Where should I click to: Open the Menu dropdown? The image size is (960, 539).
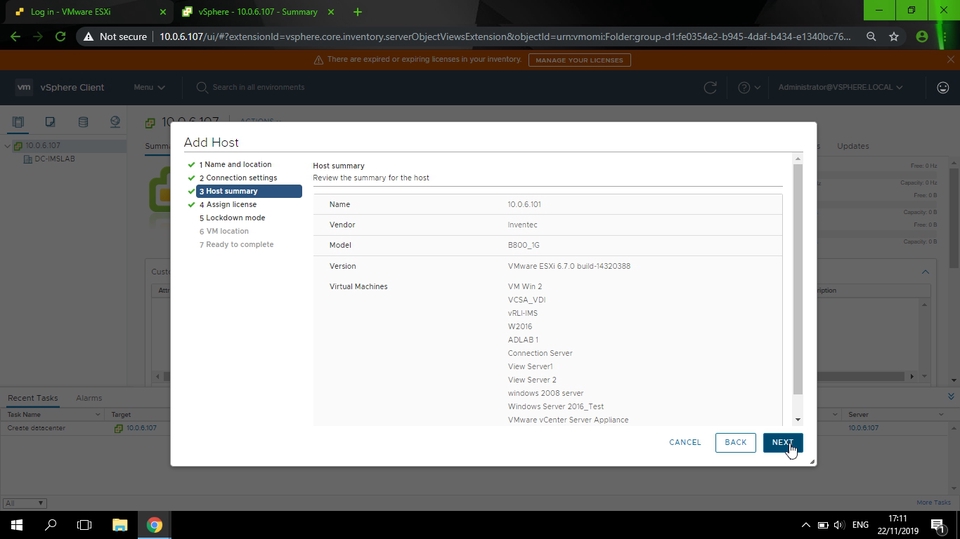click(149, 87)
